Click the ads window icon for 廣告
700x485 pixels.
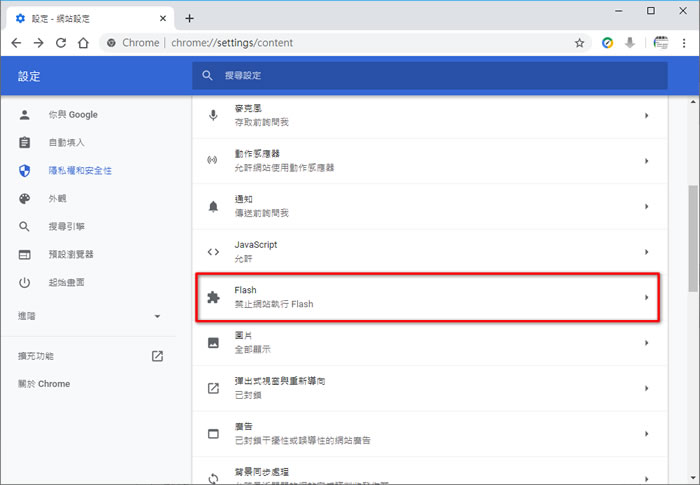click(x=213, y=434)
